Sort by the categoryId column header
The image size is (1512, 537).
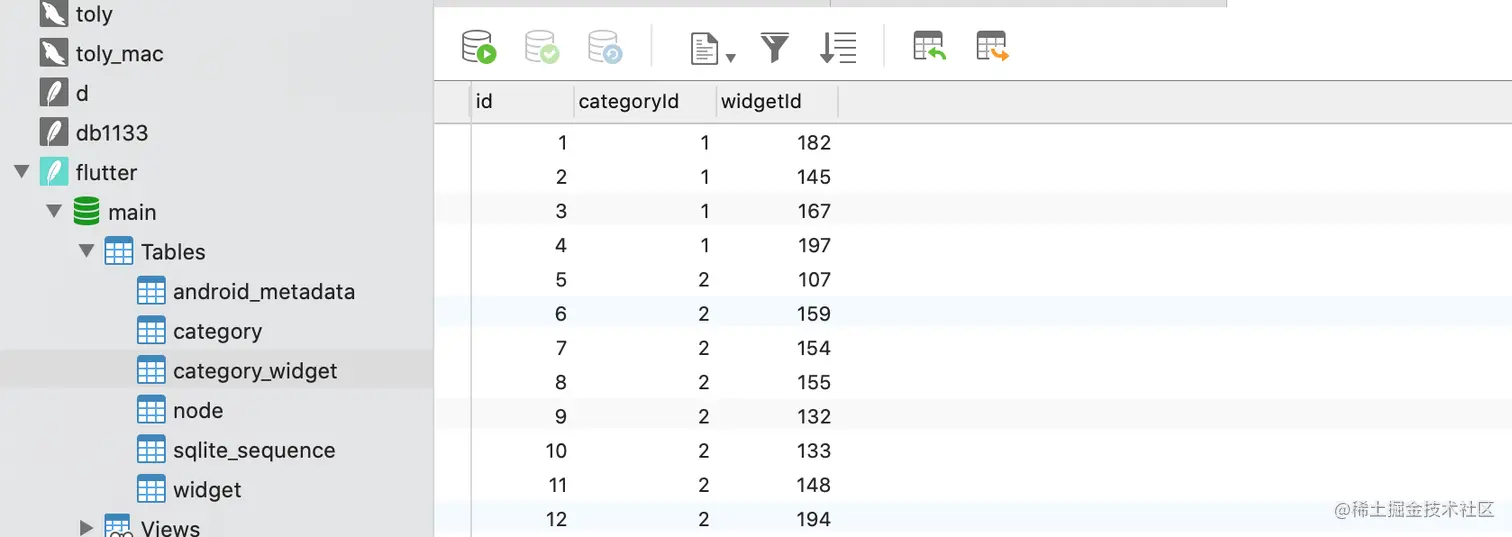pos(646,102)
